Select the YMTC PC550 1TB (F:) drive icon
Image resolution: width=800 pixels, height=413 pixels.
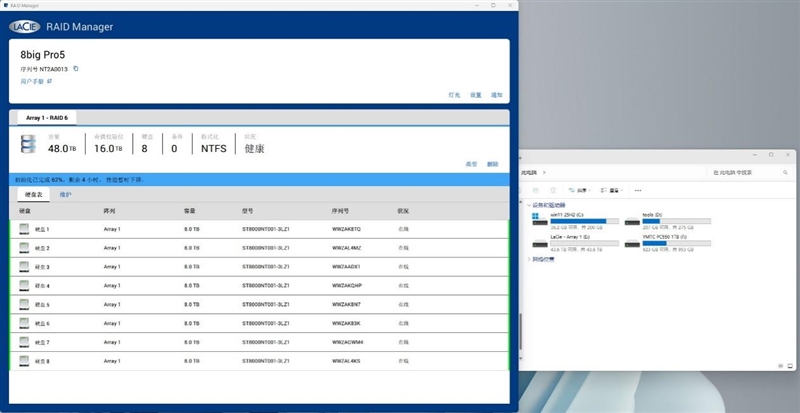point(632,243)
